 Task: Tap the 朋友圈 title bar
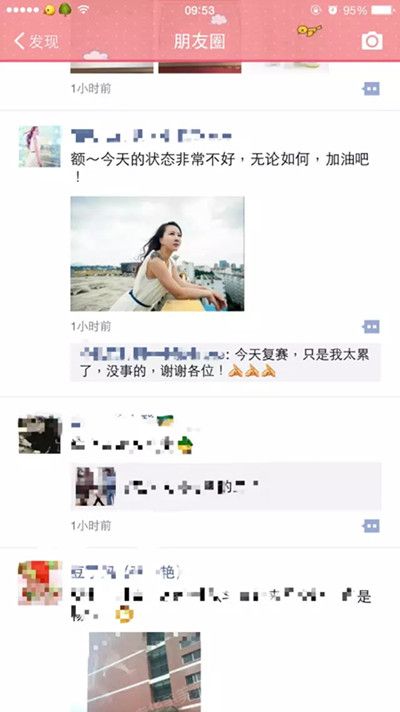coord(200,41)
